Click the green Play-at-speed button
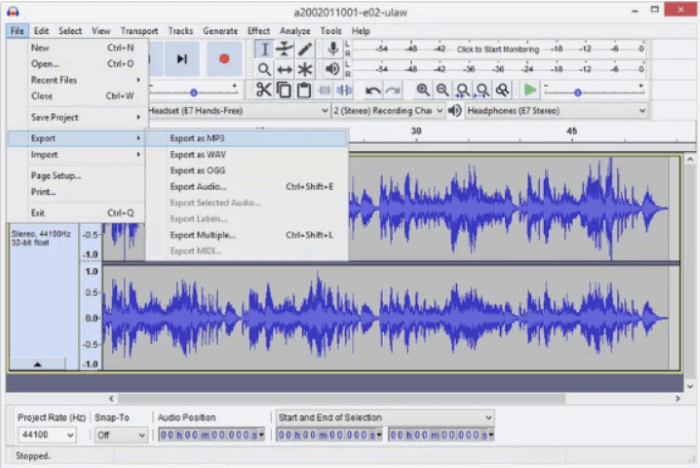Image resolution: width=700 pixels, height=468 pixels. [530, 90]
